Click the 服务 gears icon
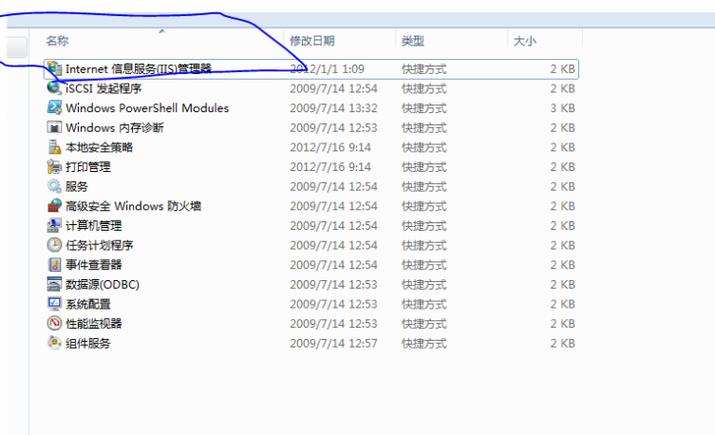The image size is (715, 435). (x=54, y=186)
